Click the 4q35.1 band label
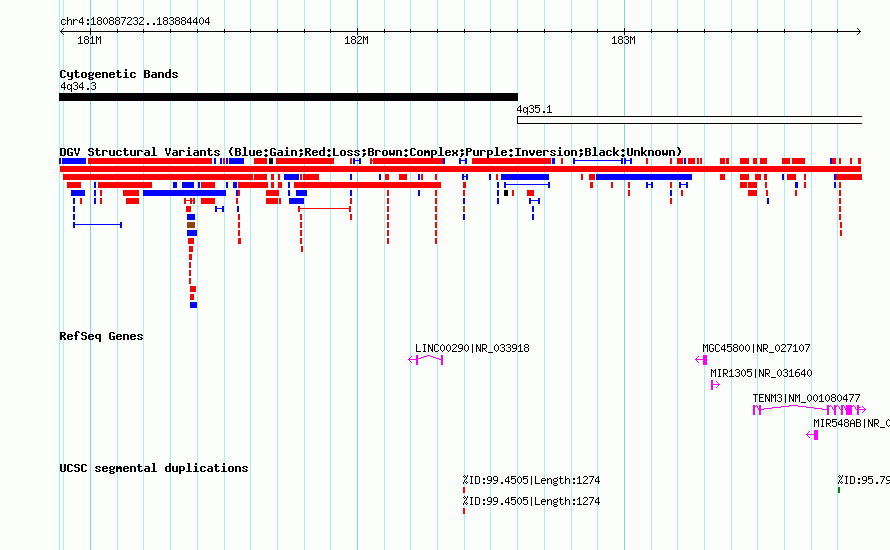This screenshot has width=890, height=550. coord(534,109)
